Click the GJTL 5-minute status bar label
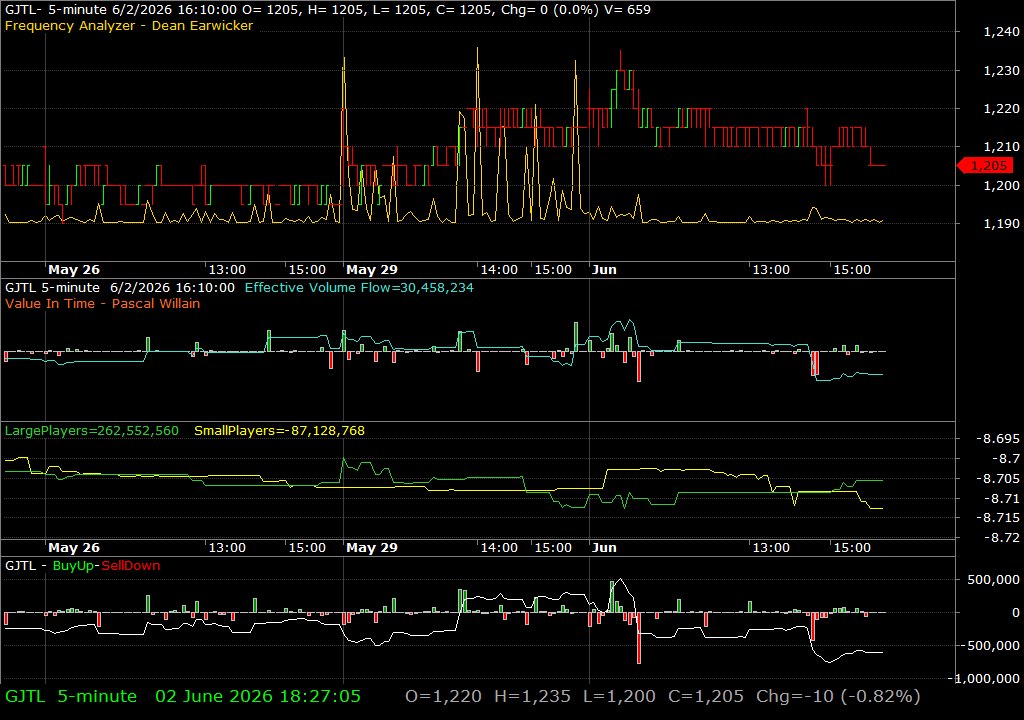Image resolution: width=1024 pixels, height=720 pixels. point(71,696)
